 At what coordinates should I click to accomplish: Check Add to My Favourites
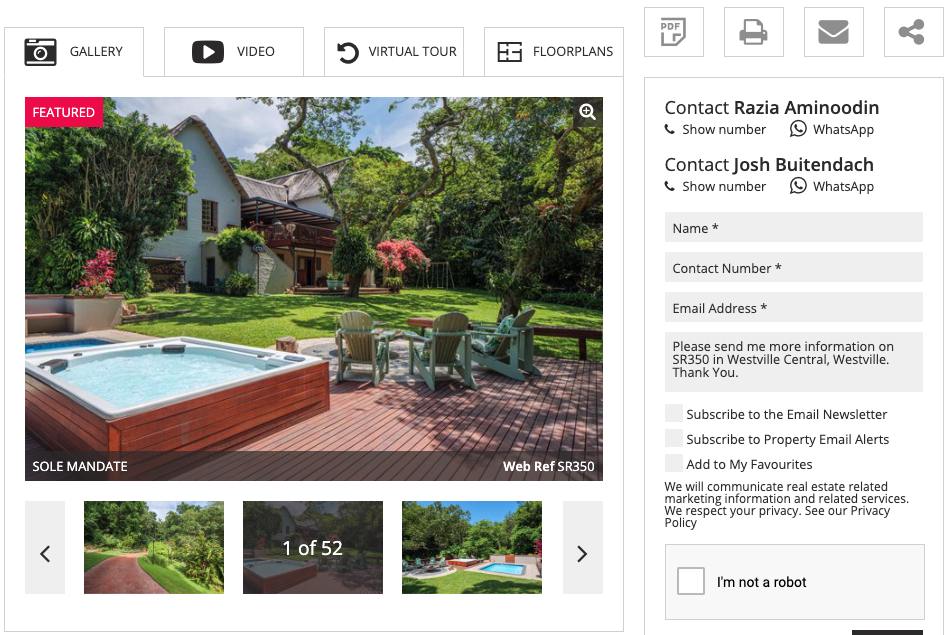[674, 463]
